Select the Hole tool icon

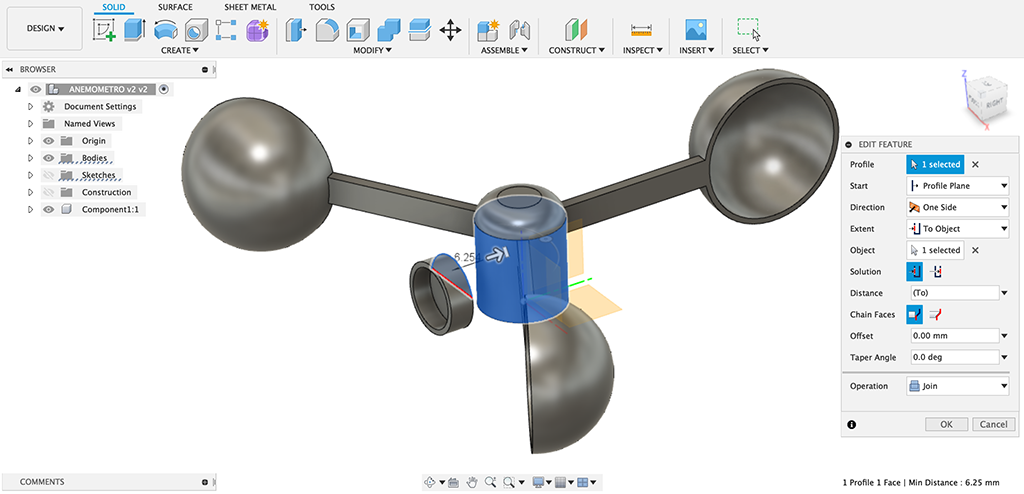point(195,30)
